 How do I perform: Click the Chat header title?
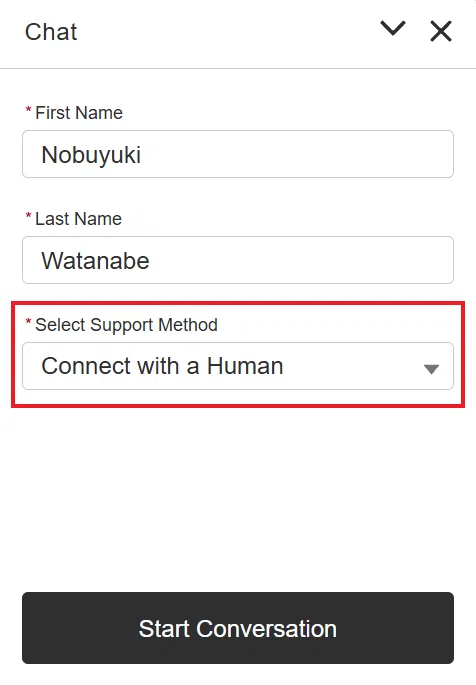(x=51, y=32)
